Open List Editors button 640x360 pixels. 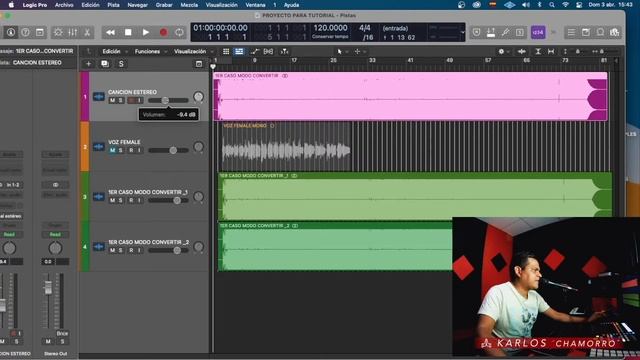[571, 32]
